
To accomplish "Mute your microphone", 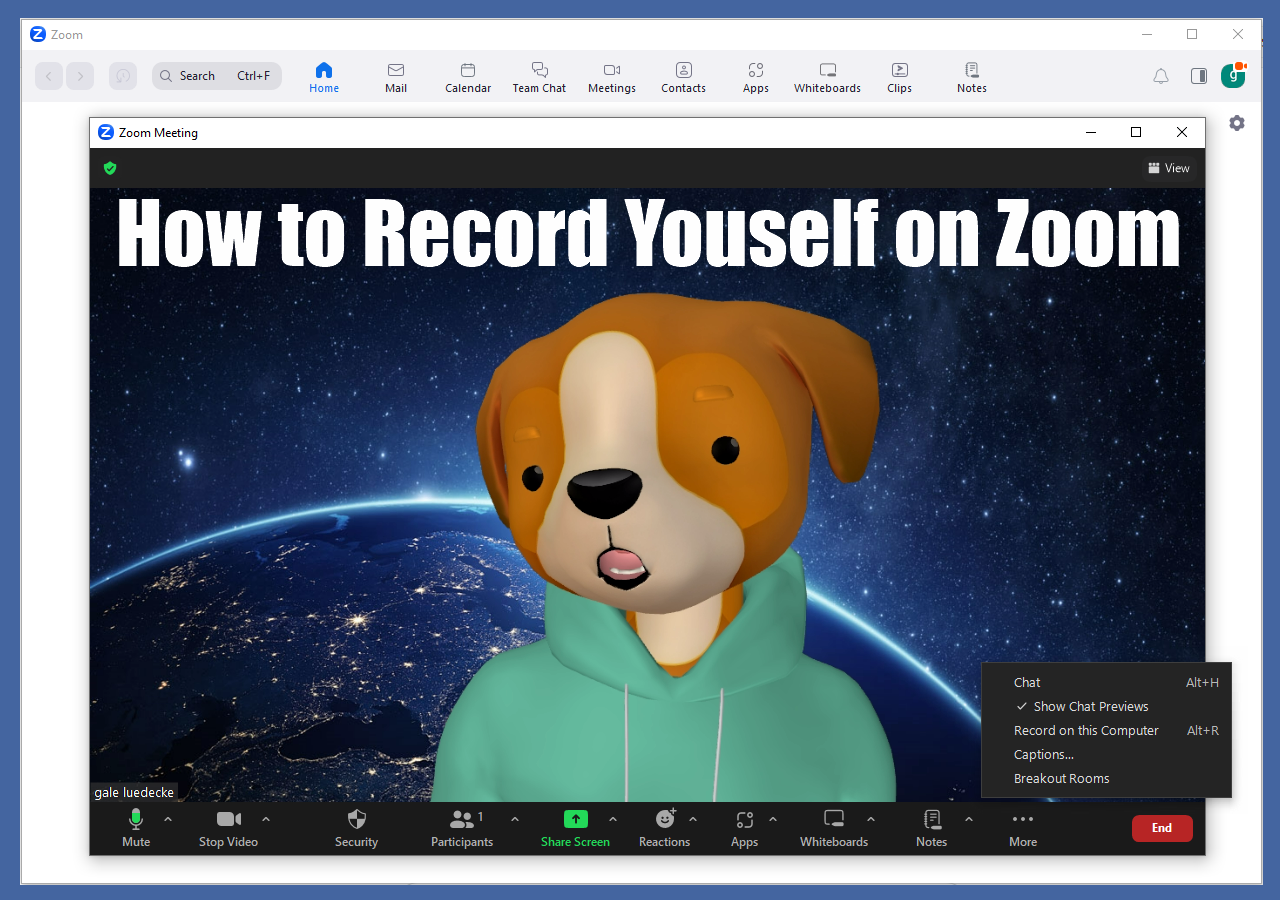I will pos(136,828).
